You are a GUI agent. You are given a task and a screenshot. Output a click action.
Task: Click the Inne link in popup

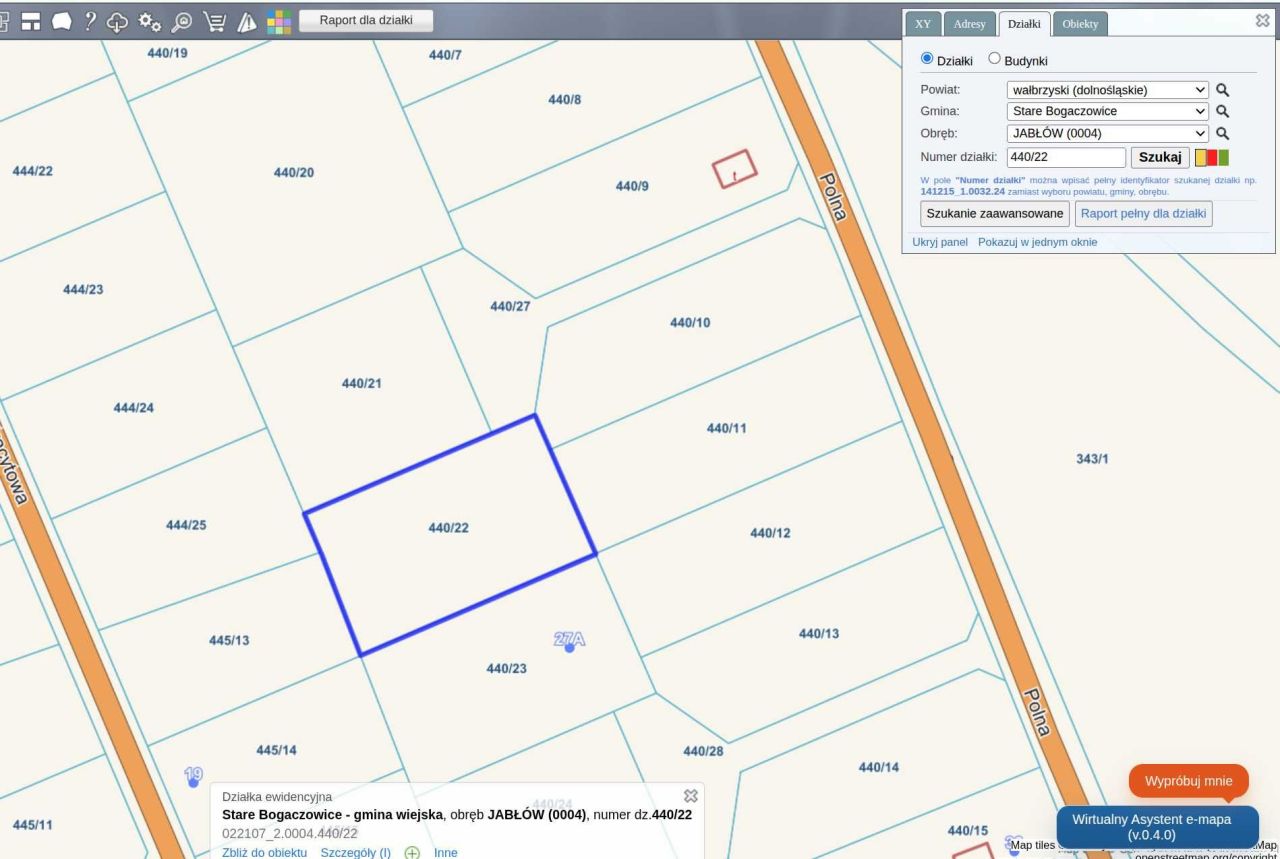(445, 853)
